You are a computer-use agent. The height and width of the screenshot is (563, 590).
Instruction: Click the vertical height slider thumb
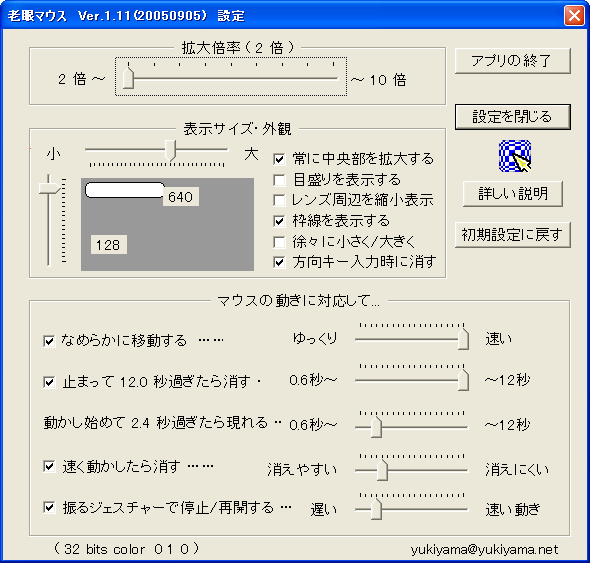[x=49, y=188]
